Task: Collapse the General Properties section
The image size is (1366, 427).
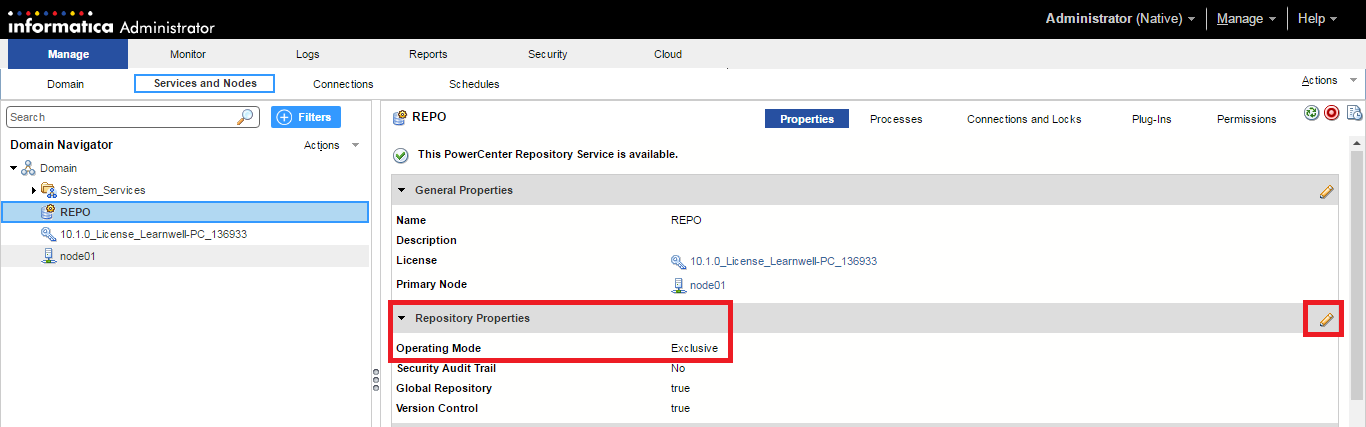Action: click(x=402, y=190)
